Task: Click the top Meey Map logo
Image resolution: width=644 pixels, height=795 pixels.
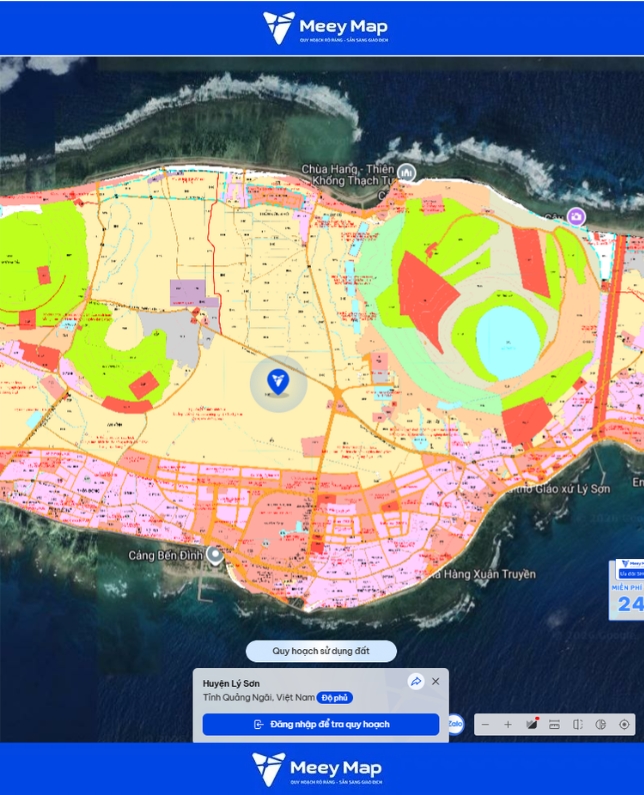Action: coord(325,27)
